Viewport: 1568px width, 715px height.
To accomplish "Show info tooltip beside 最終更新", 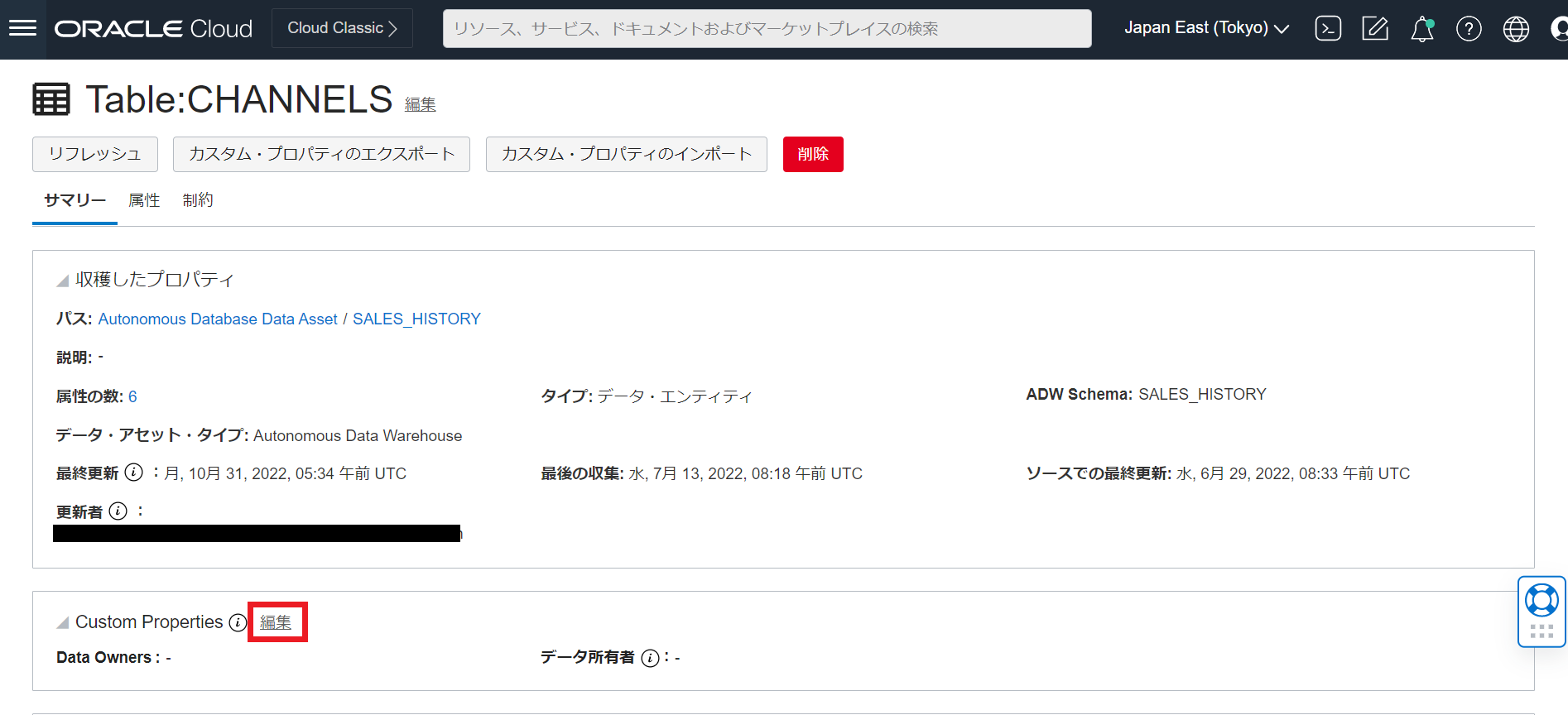I will pyautogui.click(x=133, y=473).
